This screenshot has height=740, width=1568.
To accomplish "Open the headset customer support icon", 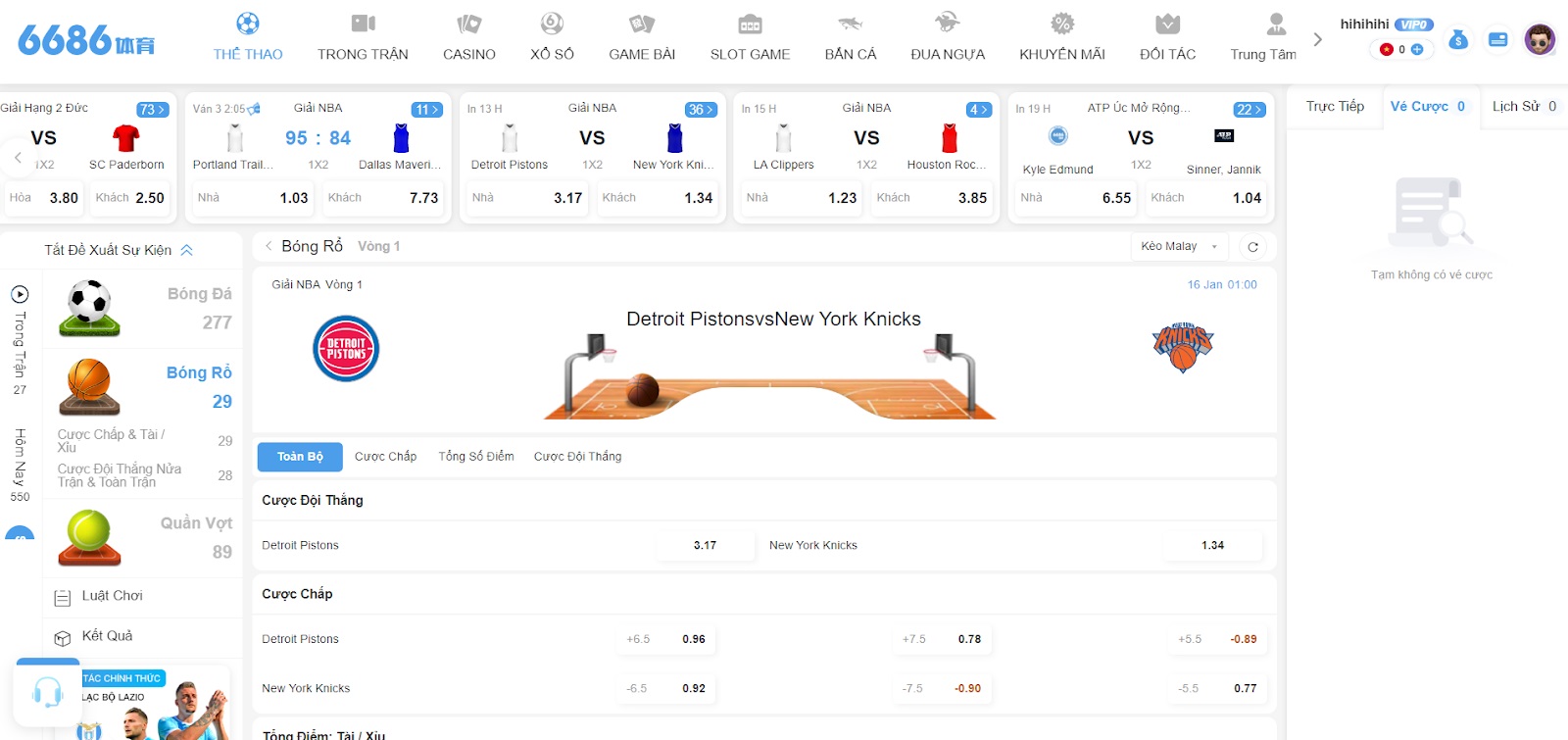I will click(x=47, y=693).
